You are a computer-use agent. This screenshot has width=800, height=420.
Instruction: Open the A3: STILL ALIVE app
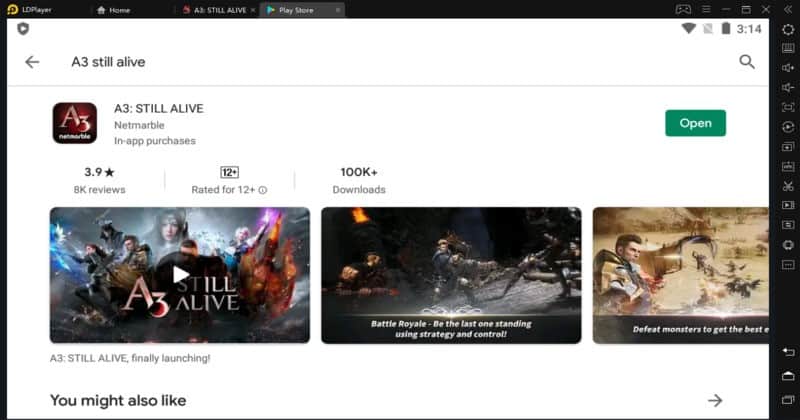coord(695,123)
